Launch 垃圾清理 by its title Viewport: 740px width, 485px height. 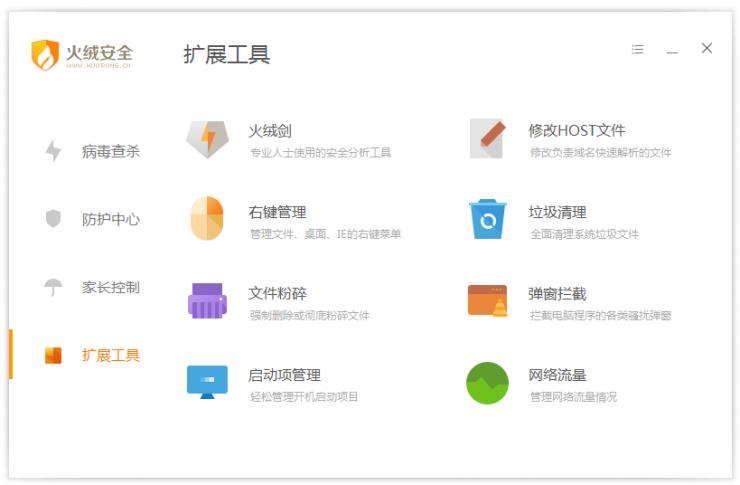(557, 212)
